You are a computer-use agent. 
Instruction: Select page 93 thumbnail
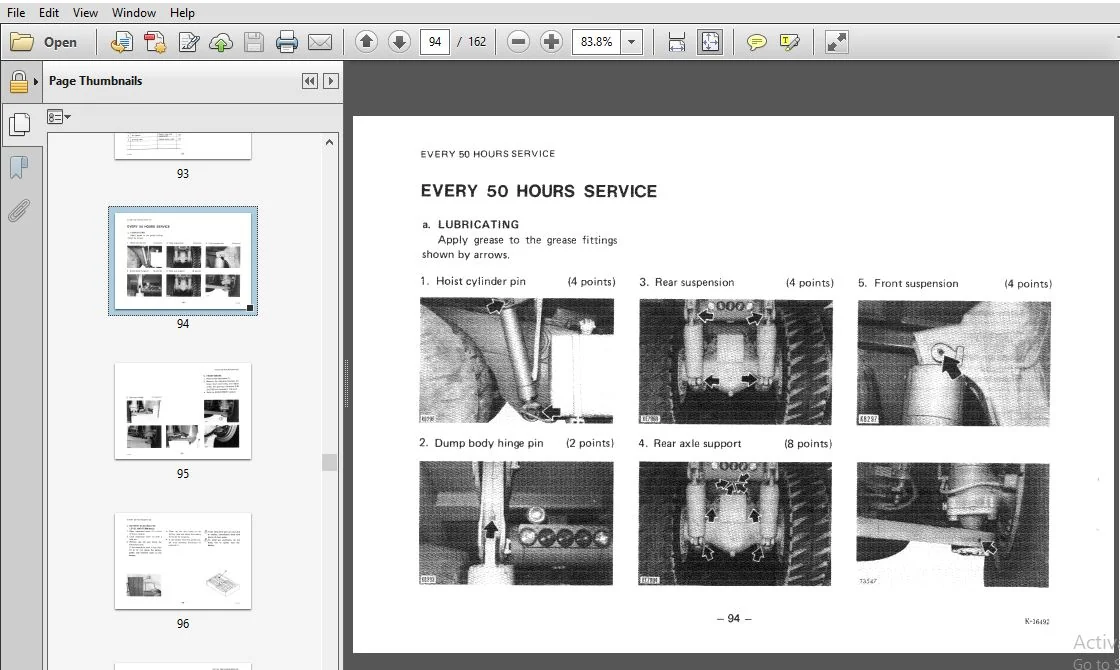(183, 146)
